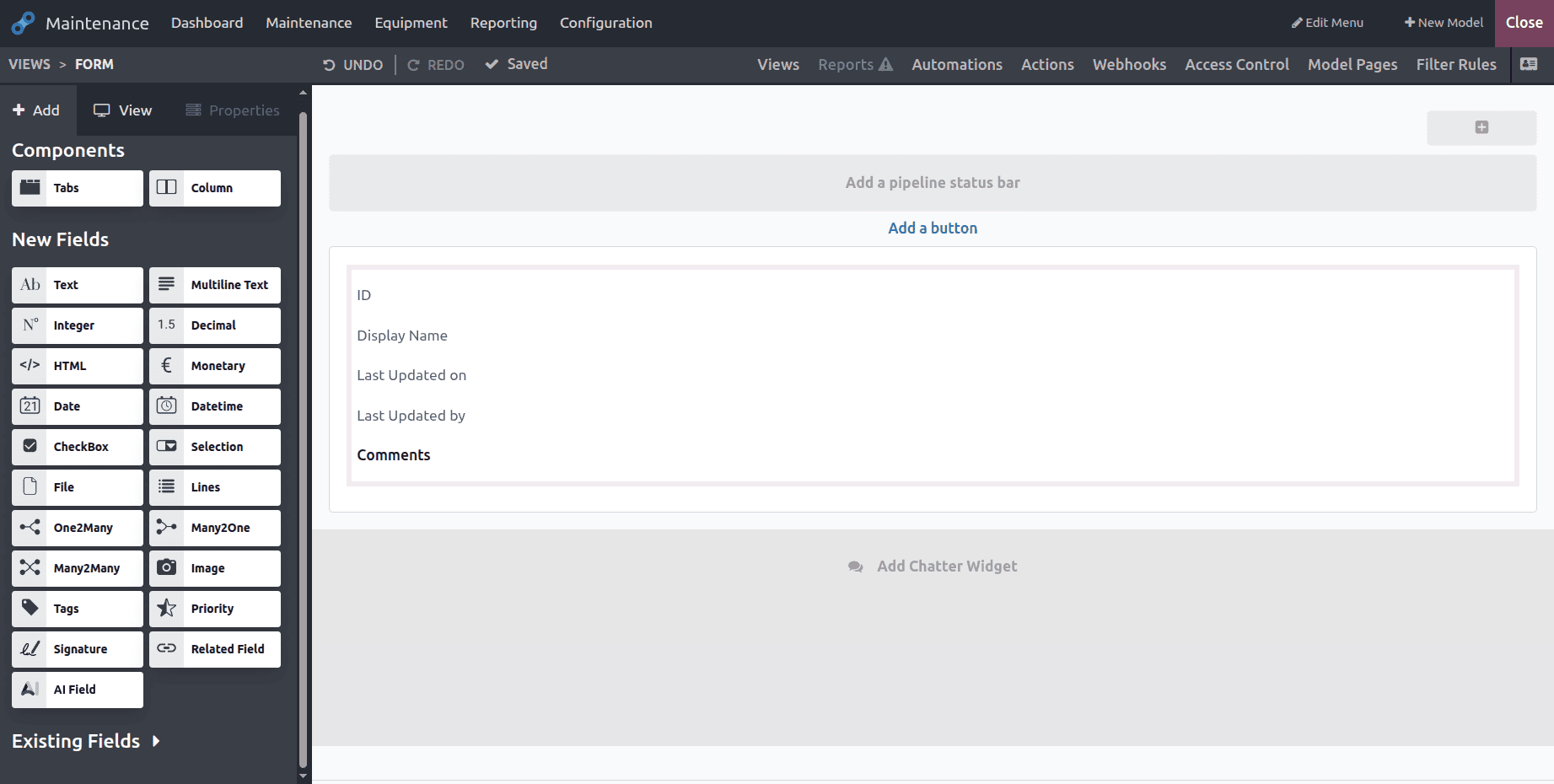Select the Decimal field type

click(x=215, y=325)
